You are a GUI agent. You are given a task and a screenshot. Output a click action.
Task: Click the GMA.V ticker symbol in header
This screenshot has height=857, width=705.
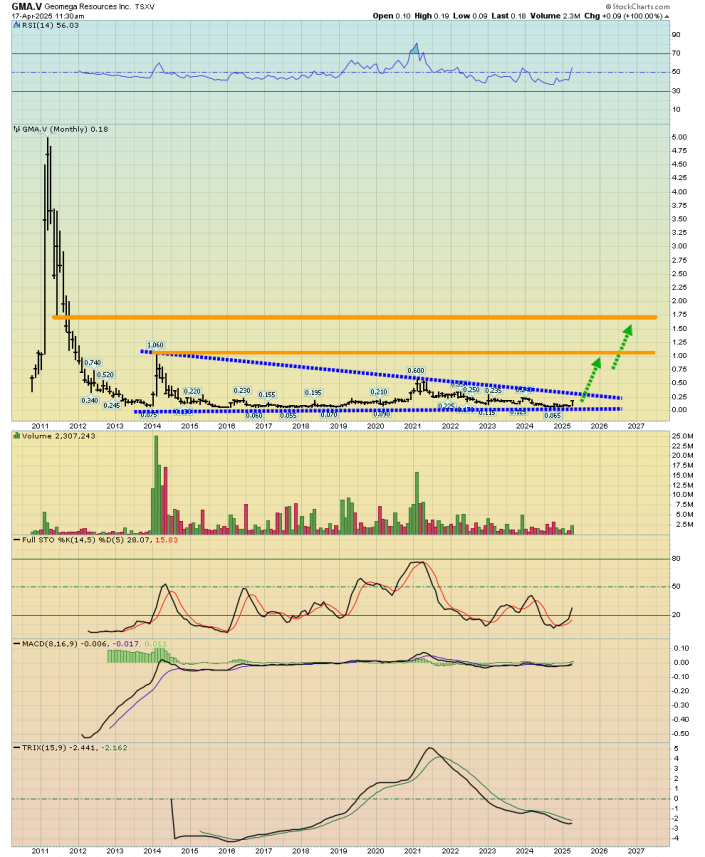click(27, 7)
